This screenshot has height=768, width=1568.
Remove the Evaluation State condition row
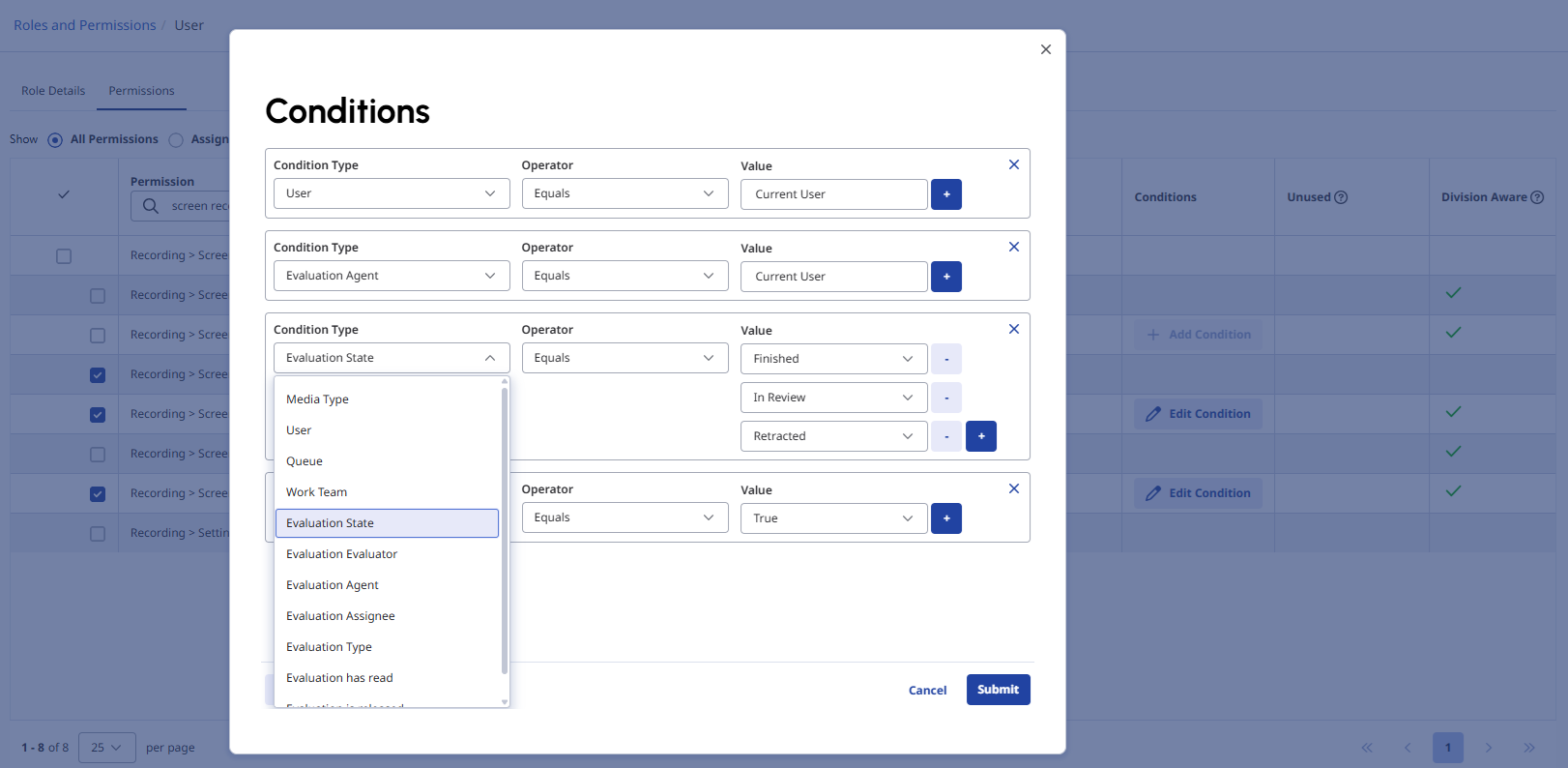(1013, 329)
